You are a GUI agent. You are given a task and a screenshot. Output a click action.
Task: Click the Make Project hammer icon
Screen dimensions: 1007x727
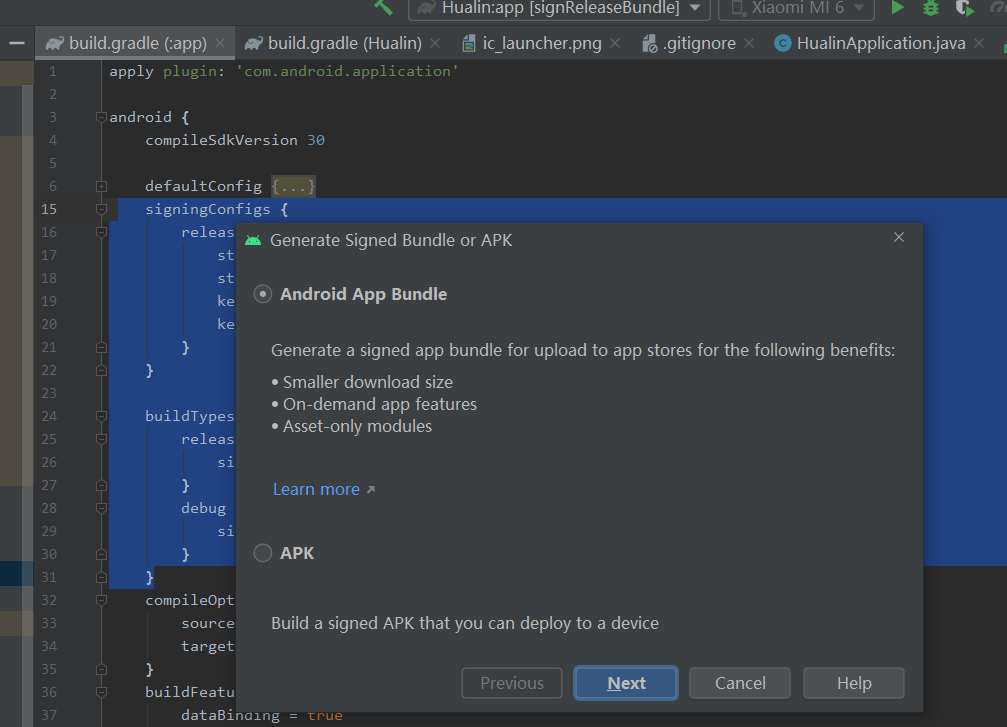coord(383,7)
